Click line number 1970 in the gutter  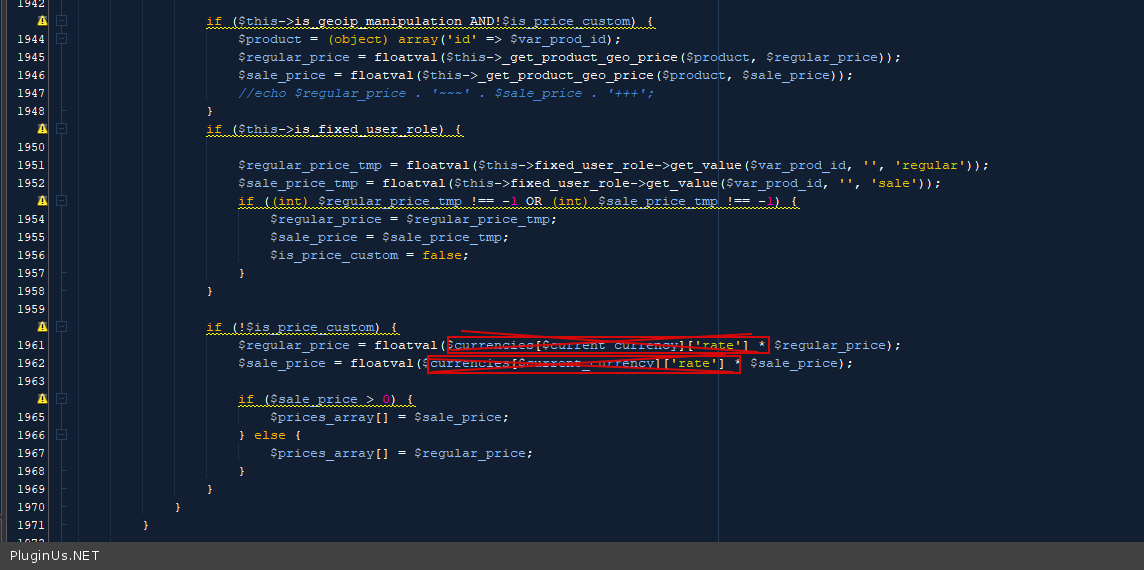pyautogui.click(x=31, y=507)
